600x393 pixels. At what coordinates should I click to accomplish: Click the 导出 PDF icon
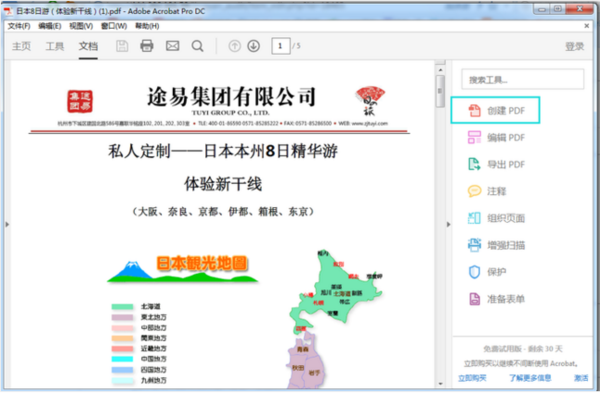pyautogui.click(x=474, y=164)
